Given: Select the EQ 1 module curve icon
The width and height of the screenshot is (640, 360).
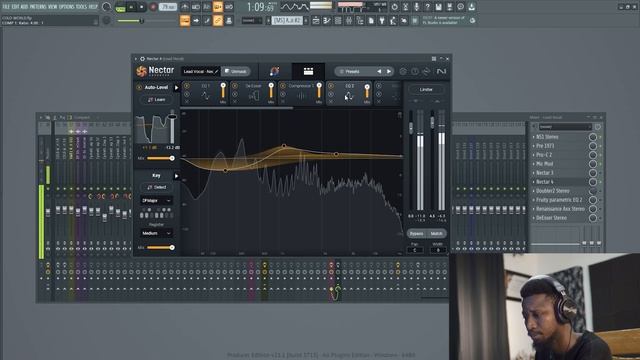Looking at the screenshot, I should click(x=205, y=96).
